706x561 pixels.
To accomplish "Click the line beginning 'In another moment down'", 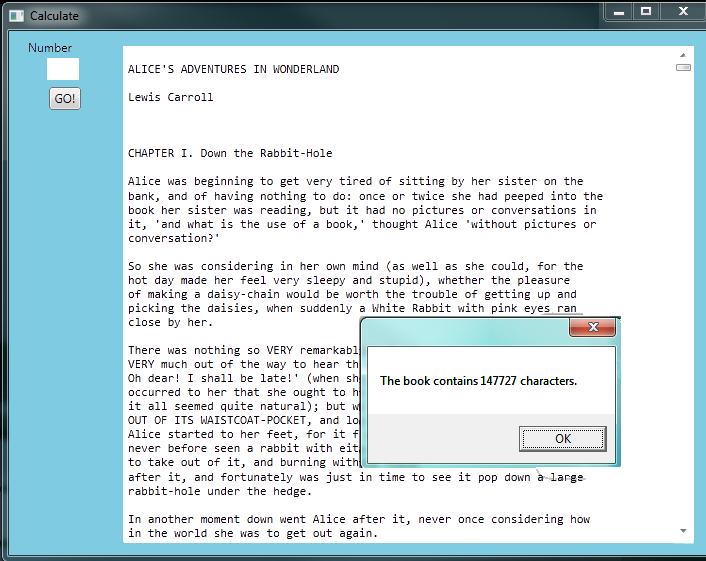I will pyautogui.click(x=359, y=519).
